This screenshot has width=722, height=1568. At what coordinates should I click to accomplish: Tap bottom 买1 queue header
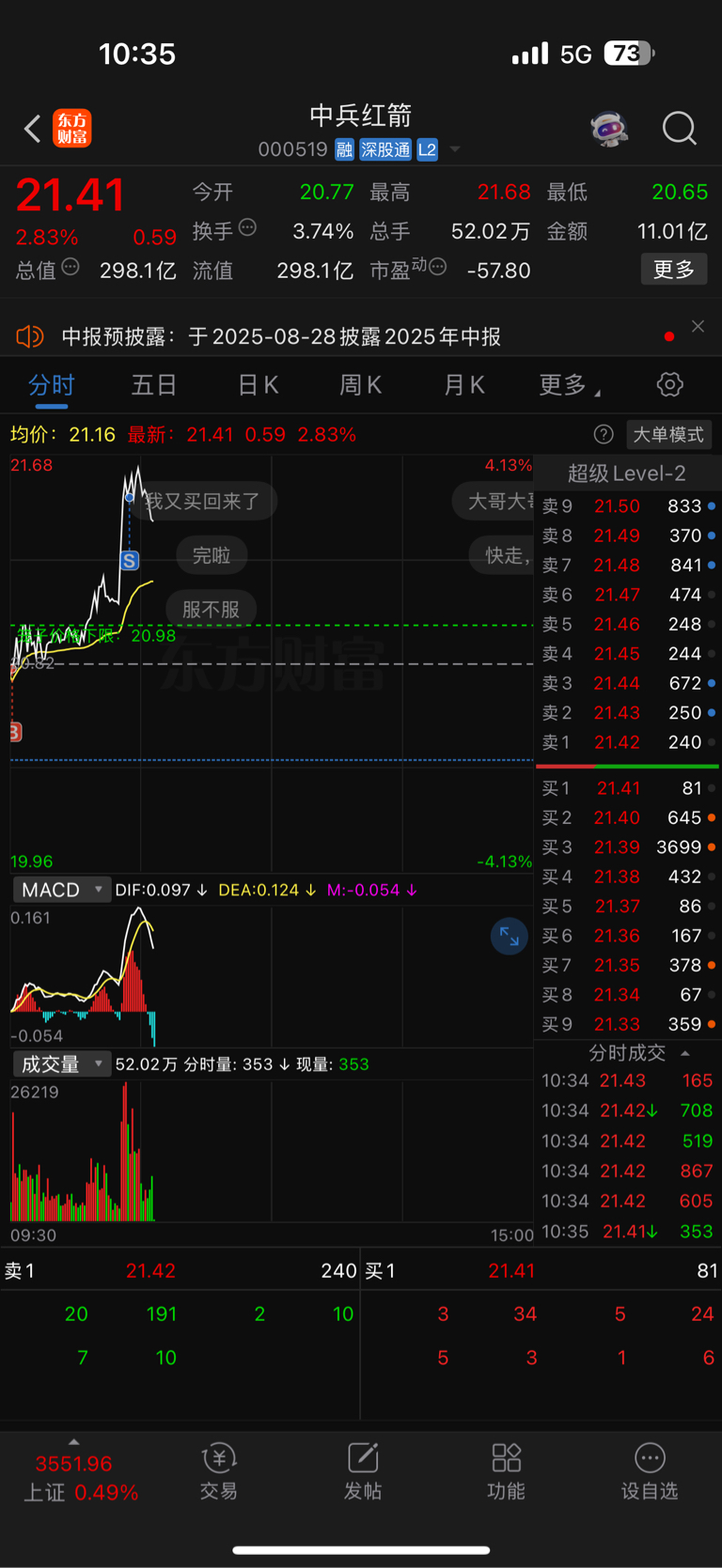tap(541, 1271)
